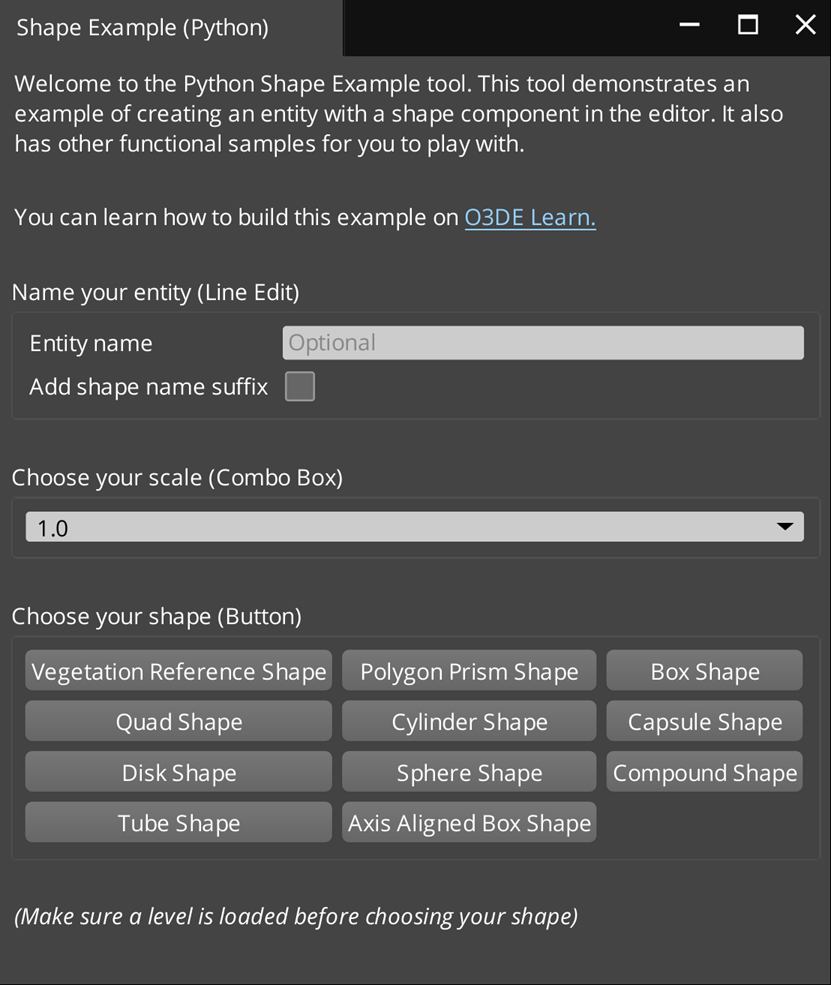The height and width of the screenshot is (985, 831).
Task: Select the Quad Shape button
Action: point(178,722)
